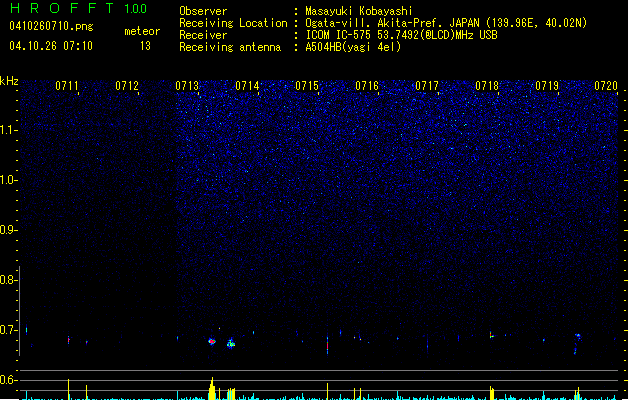Click the 0716 time marker

pos(367,86)
